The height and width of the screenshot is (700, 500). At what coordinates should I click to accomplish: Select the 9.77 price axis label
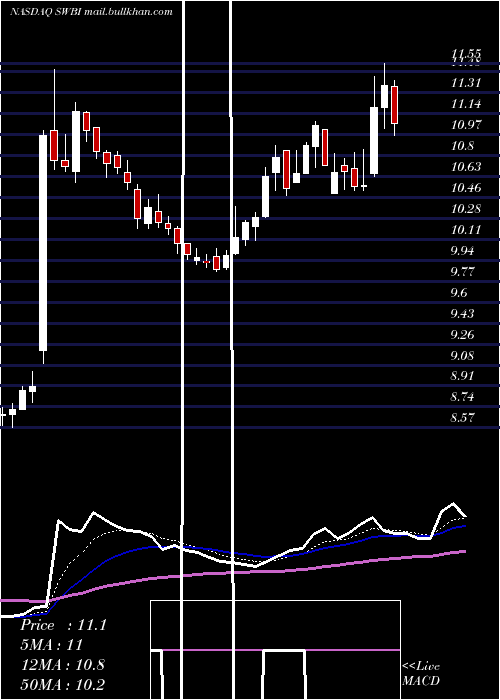point(462,271)
